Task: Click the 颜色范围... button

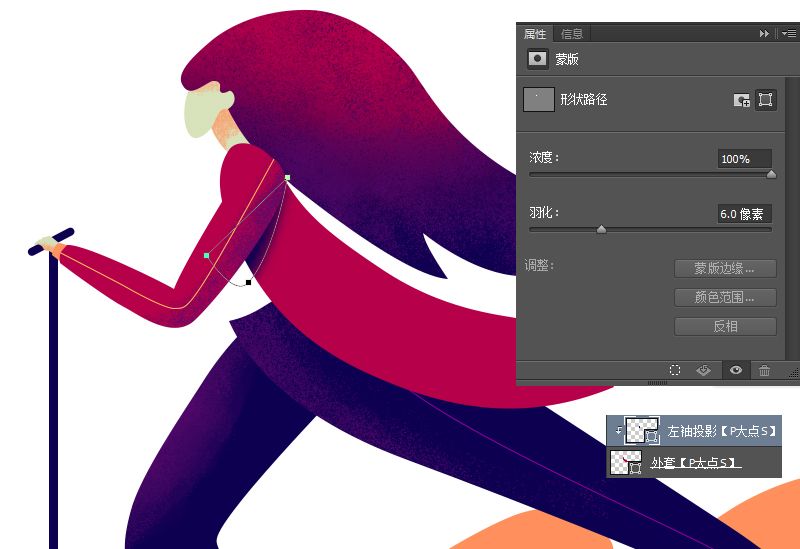Action: pyautogui.click(x=725, y=297)
